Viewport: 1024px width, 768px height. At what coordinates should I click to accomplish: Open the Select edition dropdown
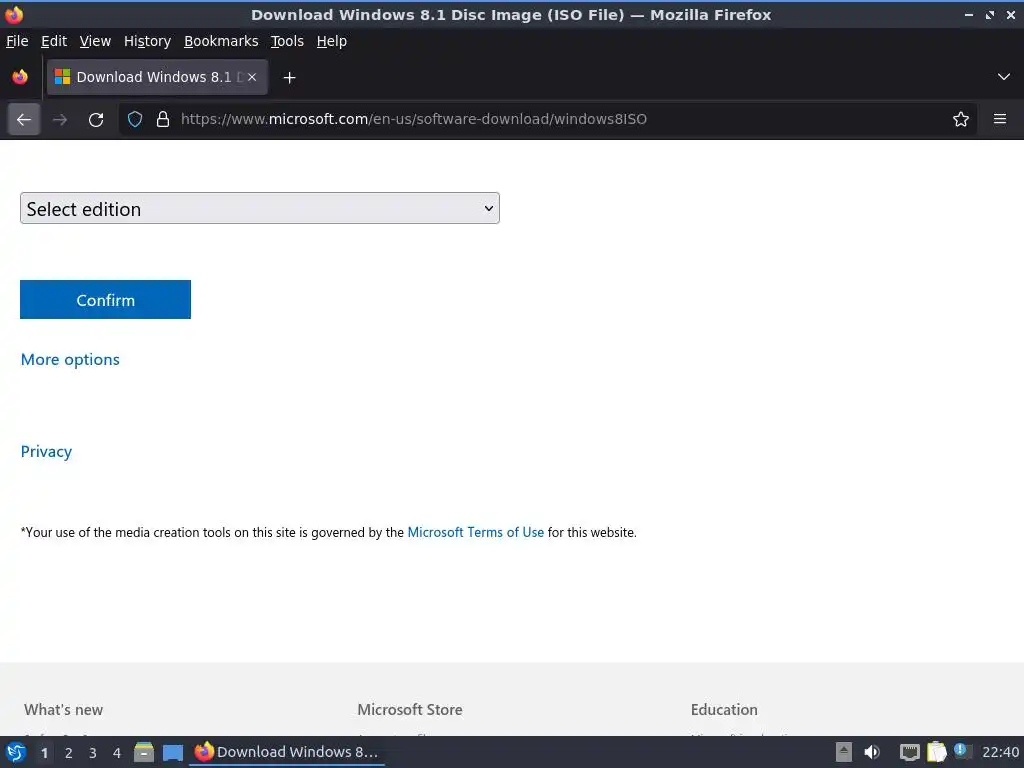260,208
